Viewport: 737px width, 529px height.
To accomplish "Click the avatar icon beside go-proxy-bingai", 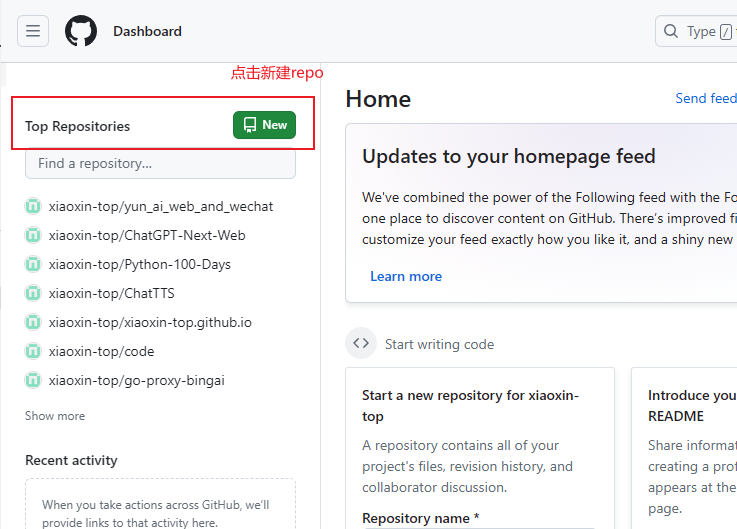I will click(33, 381).
